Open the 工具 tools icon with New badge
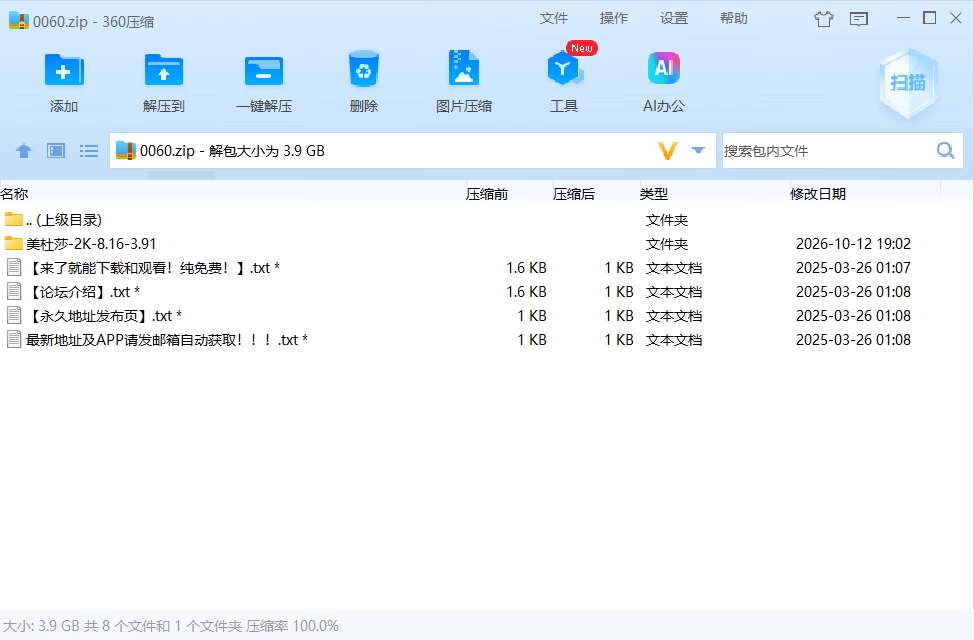974x640 pixels. (x=564, y=68)
